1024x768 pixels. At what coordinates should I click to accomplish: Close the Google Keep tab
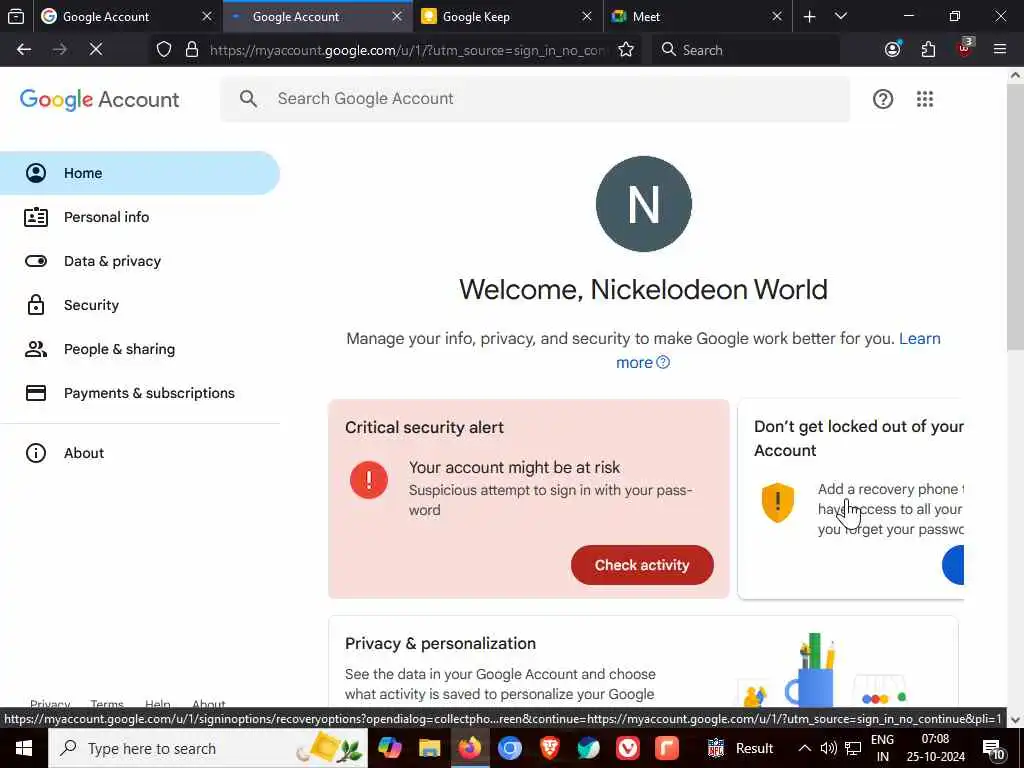click(x=586, y=16)
